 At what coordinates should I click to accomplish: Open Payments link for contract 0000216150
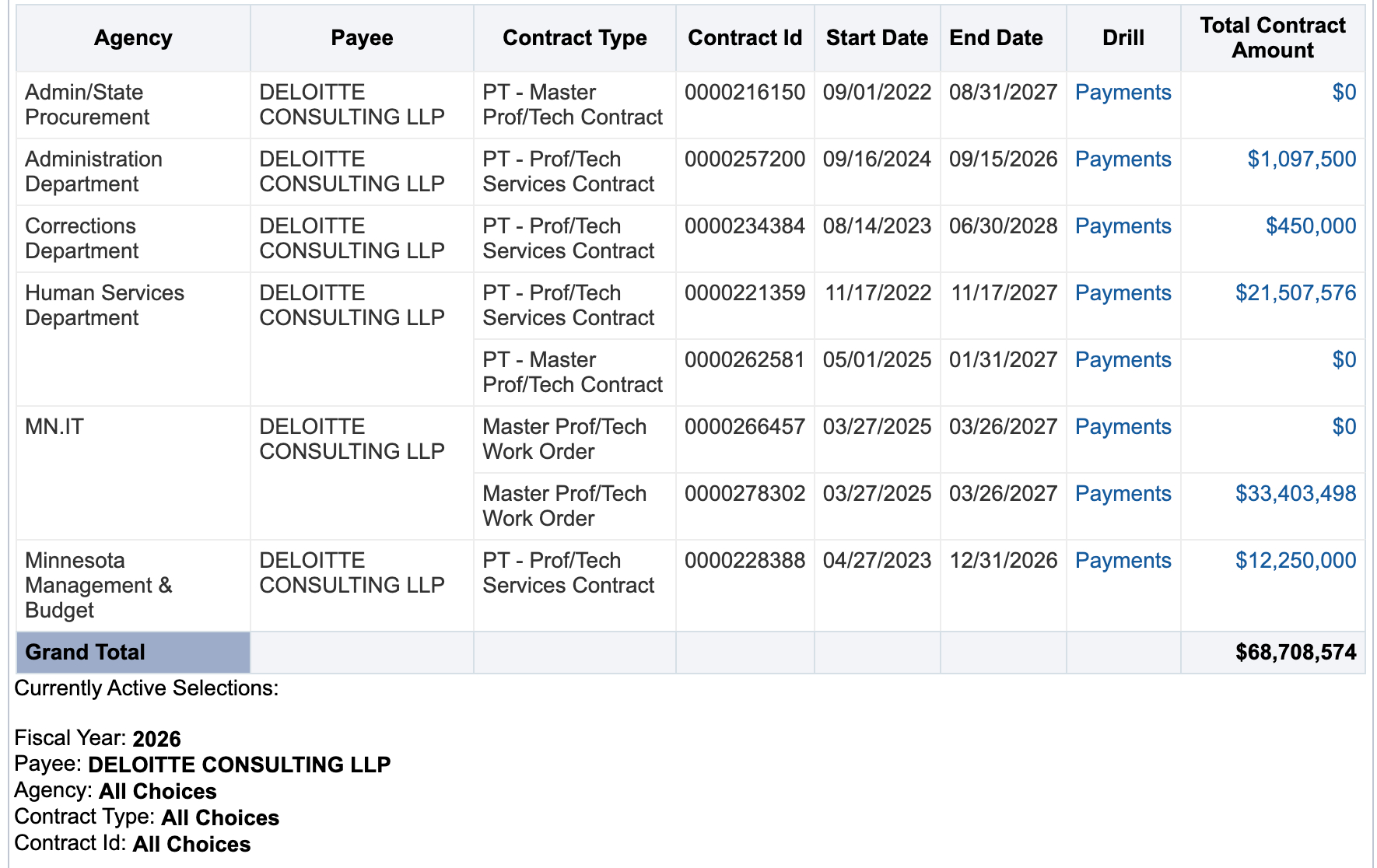[x=1123, y=93]
